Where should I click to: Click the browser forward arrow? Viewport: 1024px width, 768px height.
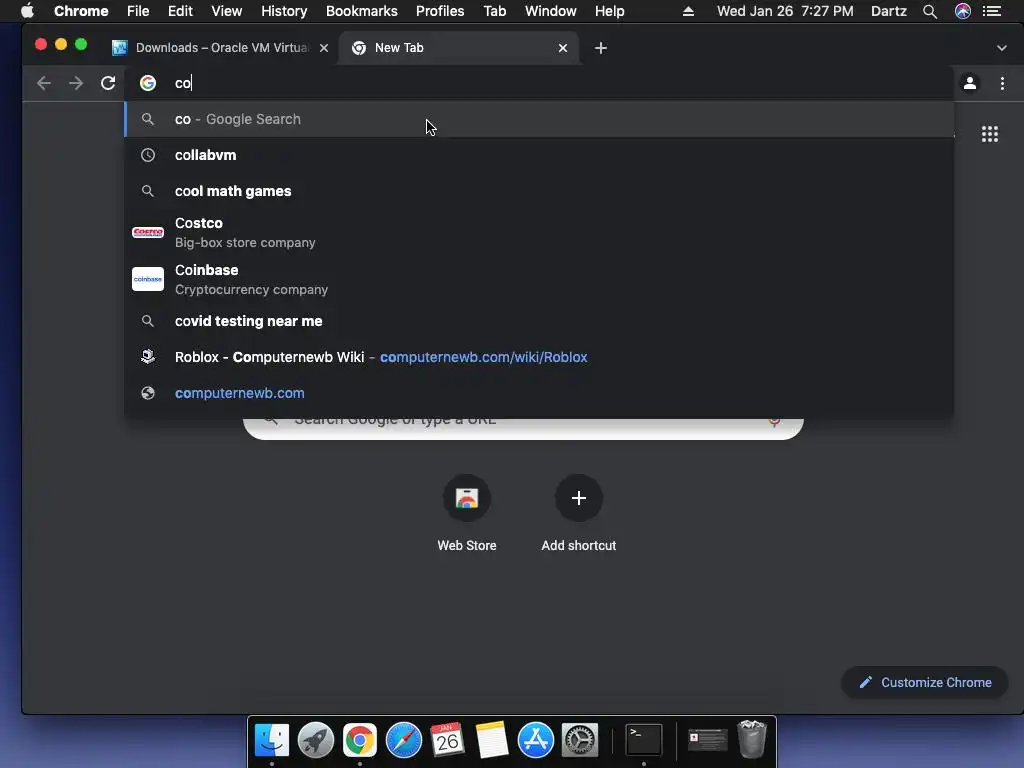(76, 83)
